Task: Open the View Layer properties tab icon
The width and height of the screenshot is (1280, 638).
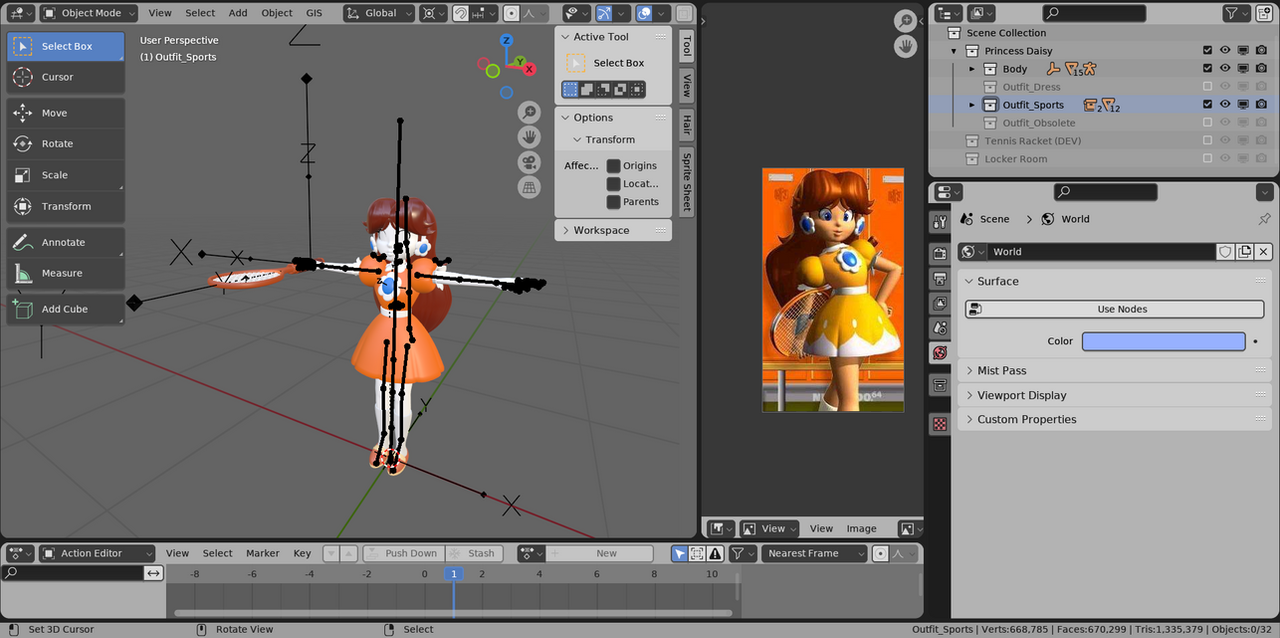Action: tap(940, 303)
